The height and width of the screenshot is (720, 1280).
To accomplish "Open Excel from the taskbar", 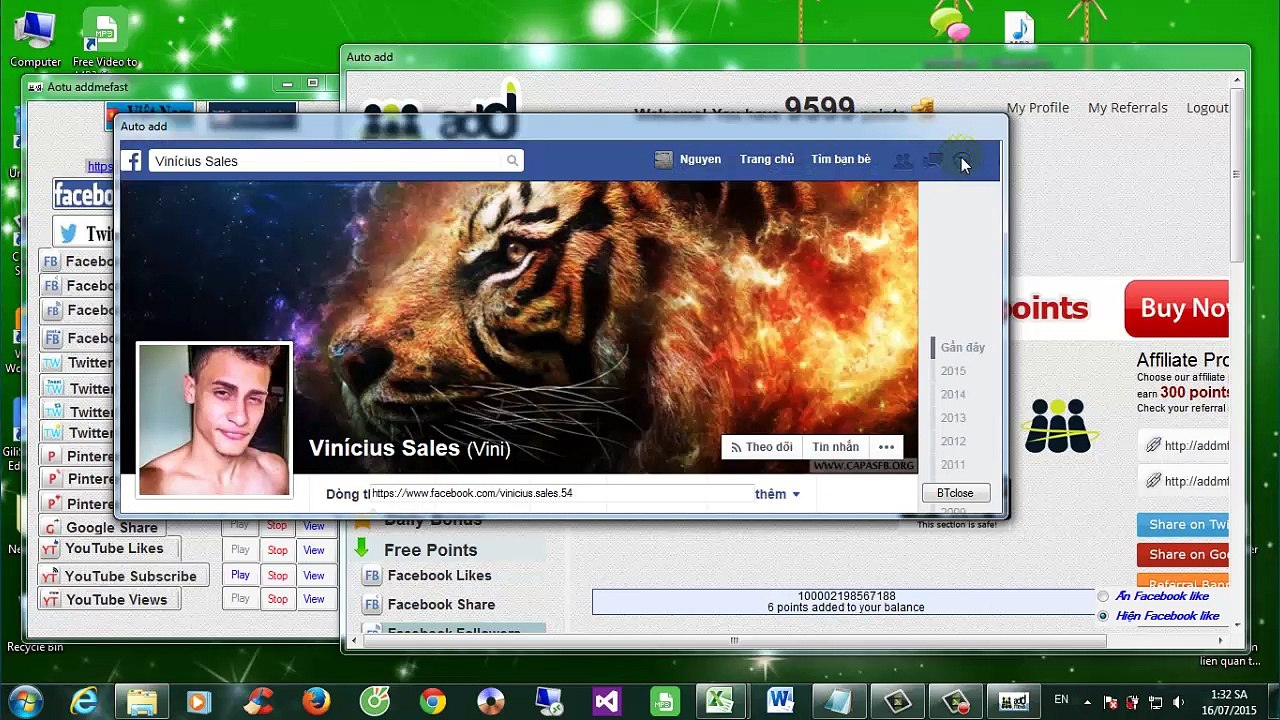I will point(721,701).
